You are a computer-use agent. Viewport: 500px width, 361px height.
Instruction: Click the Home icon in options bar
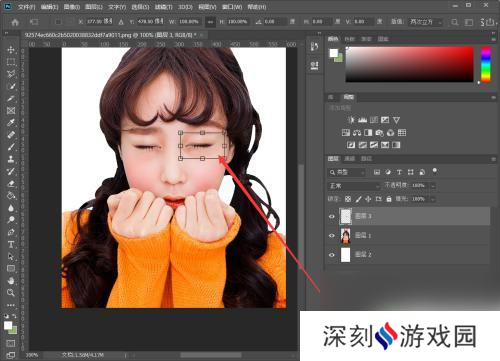click(x=15, y=22)
